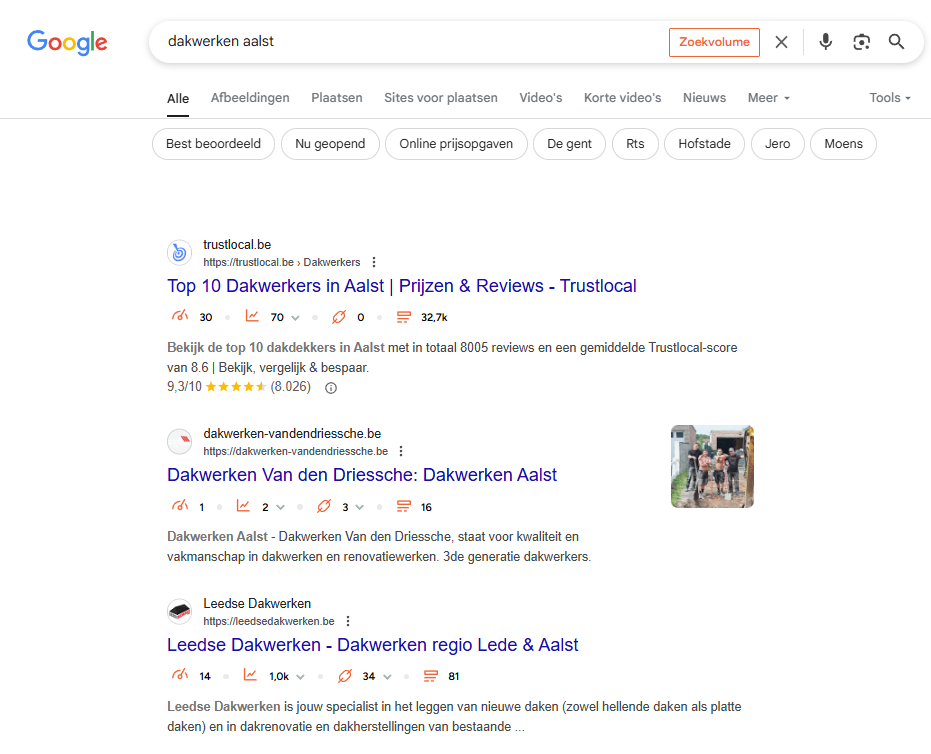Switch to the Plaatsen tab

337,98
